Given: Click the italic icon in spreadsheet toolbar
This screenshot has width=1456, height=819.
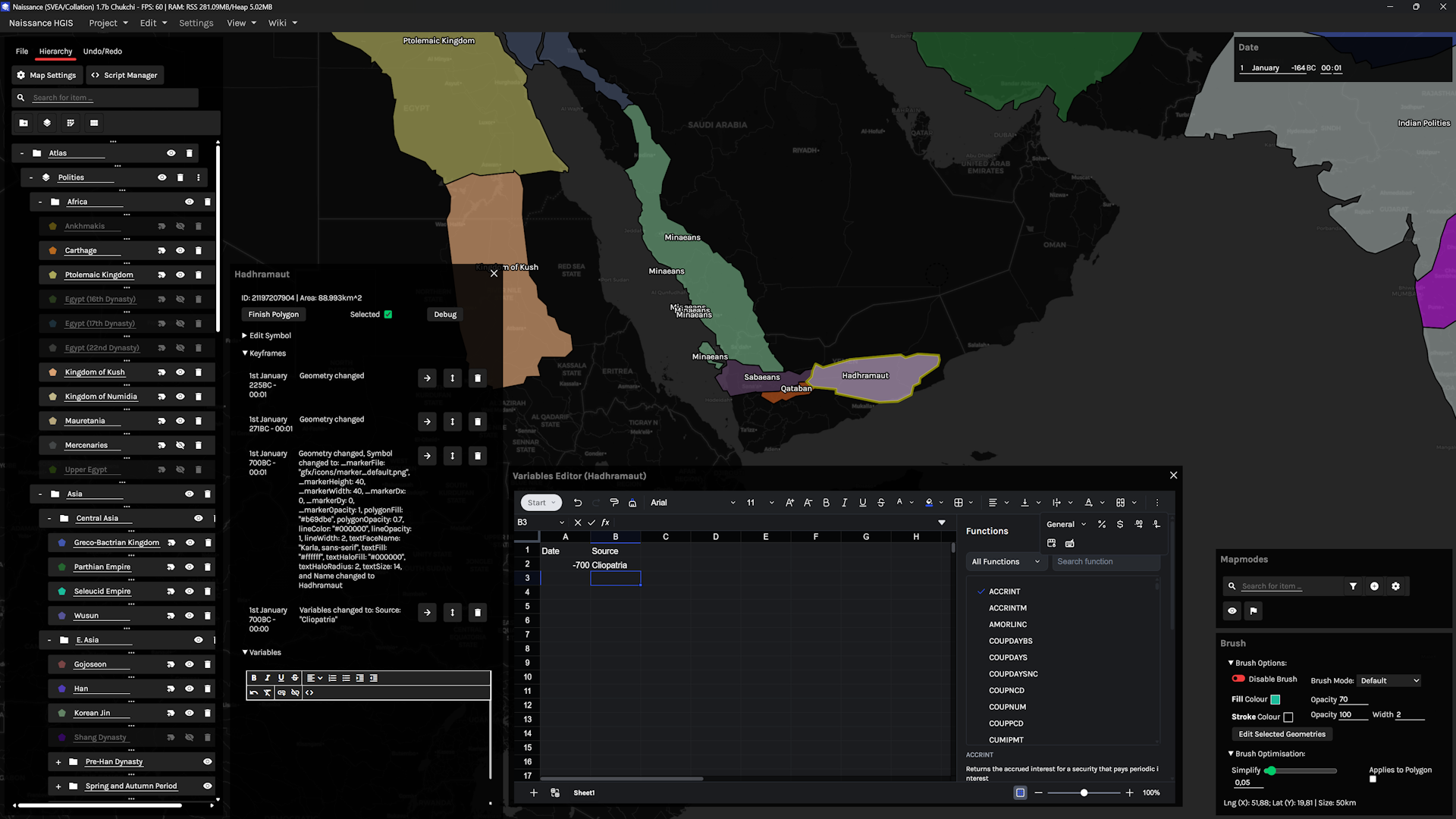Looking at the screenshot, I should click(x=844, y=503).
